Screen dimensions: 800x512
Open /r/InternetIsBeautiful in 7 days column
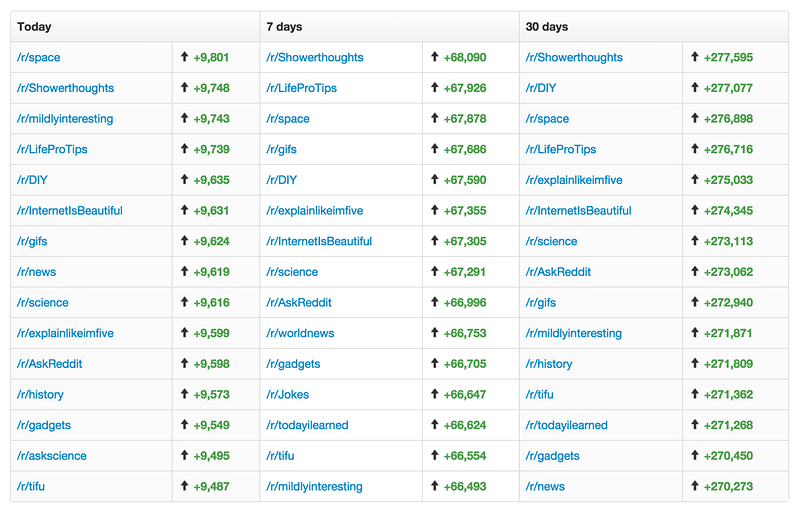(x=319, y=241)
